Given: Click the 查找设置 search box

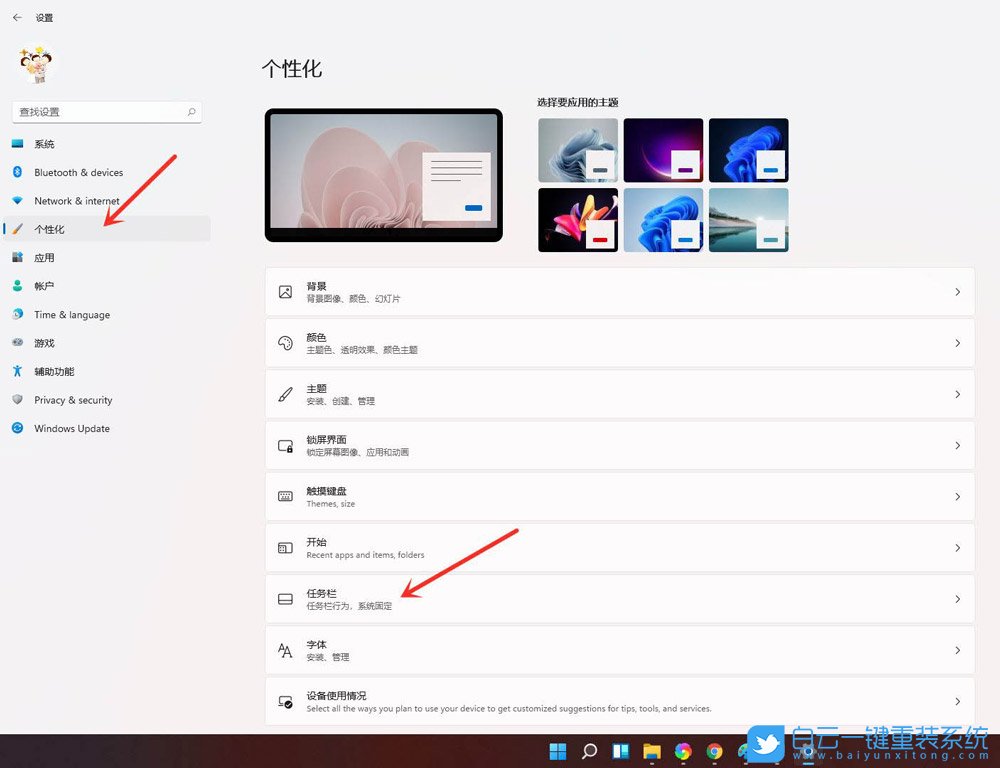Looking at the screenshot, I should 100,111.
